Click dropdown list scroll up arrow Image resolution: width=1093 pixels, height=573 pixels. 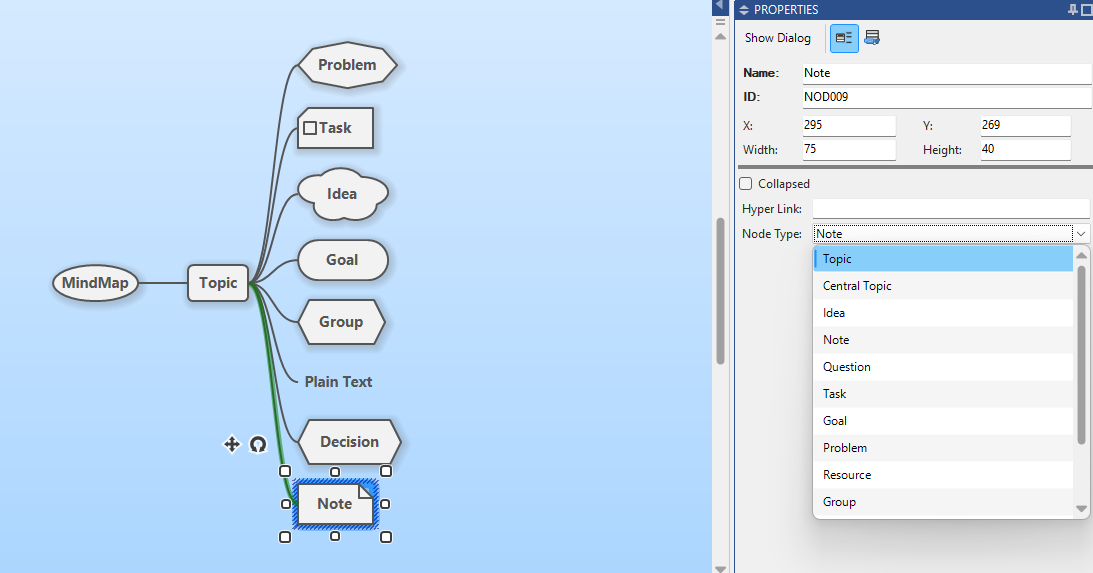1081,255
